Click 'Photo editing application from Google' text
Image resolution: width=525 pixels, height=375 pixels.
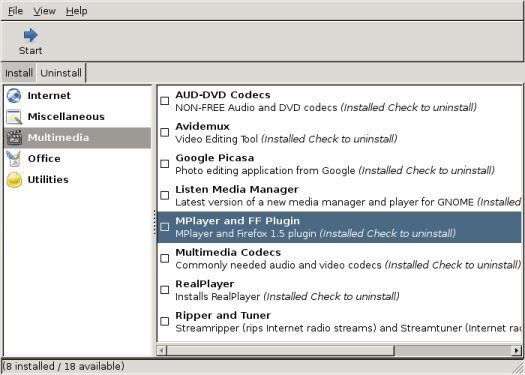pyautogui.click(x=265, y=170)
